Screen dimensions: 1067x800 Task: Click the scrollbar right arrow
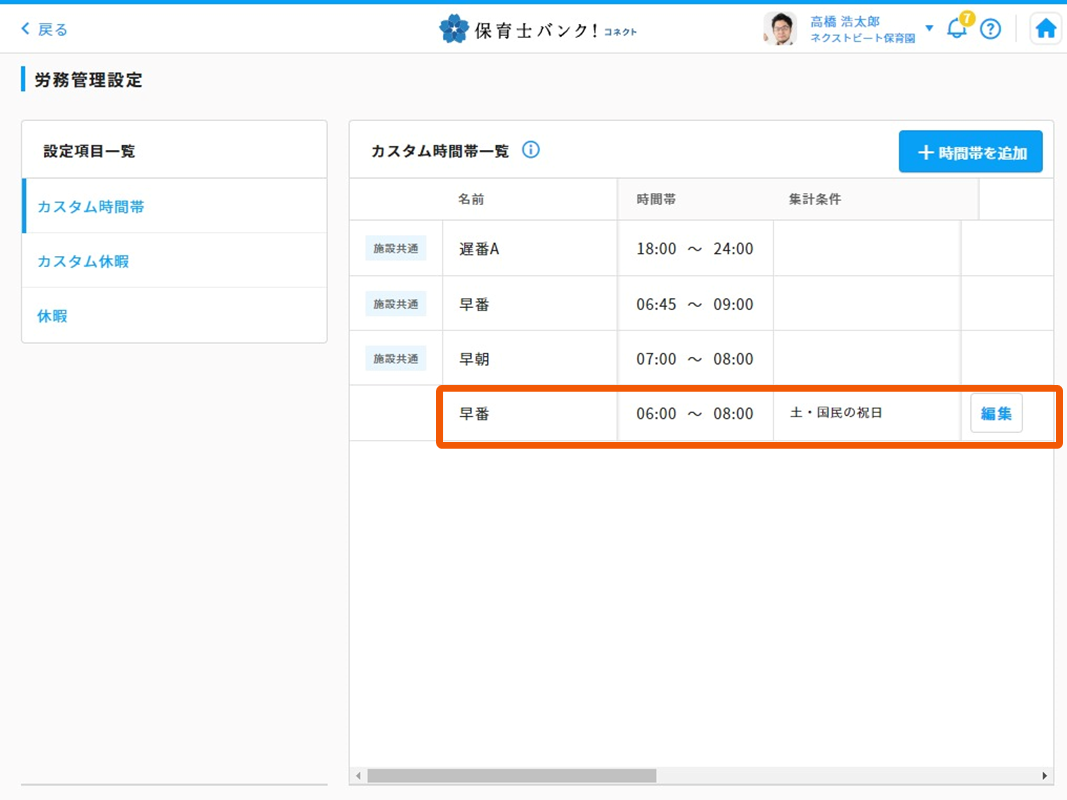(x=1045, y=776)
